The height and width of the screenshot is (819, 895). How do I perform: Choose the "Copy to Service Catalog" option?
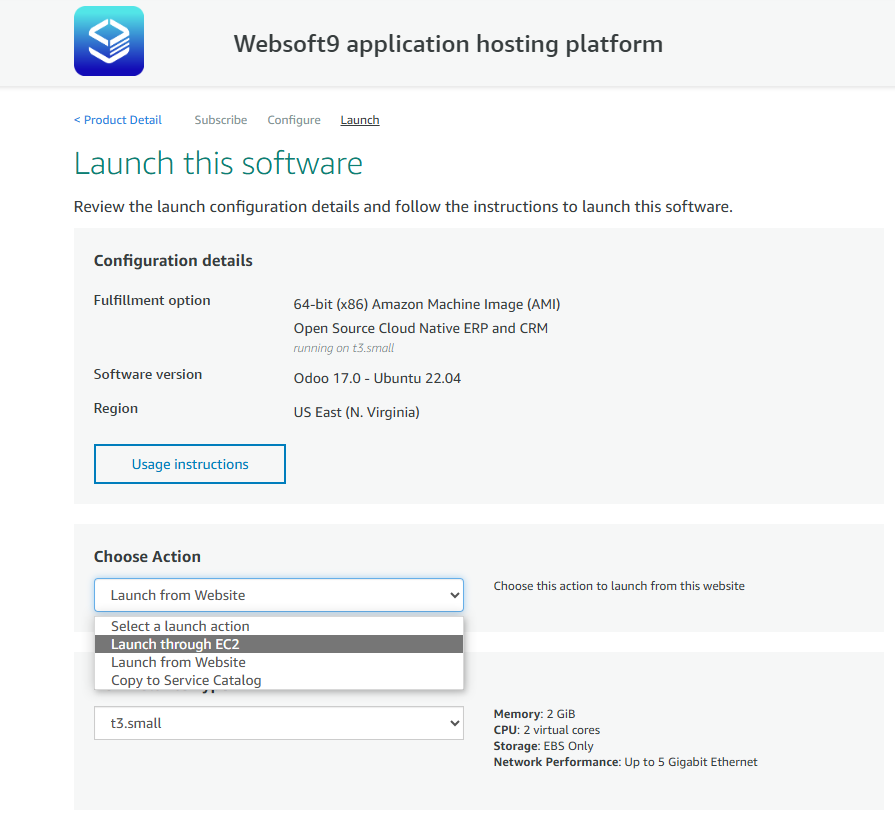coord(186,680)
